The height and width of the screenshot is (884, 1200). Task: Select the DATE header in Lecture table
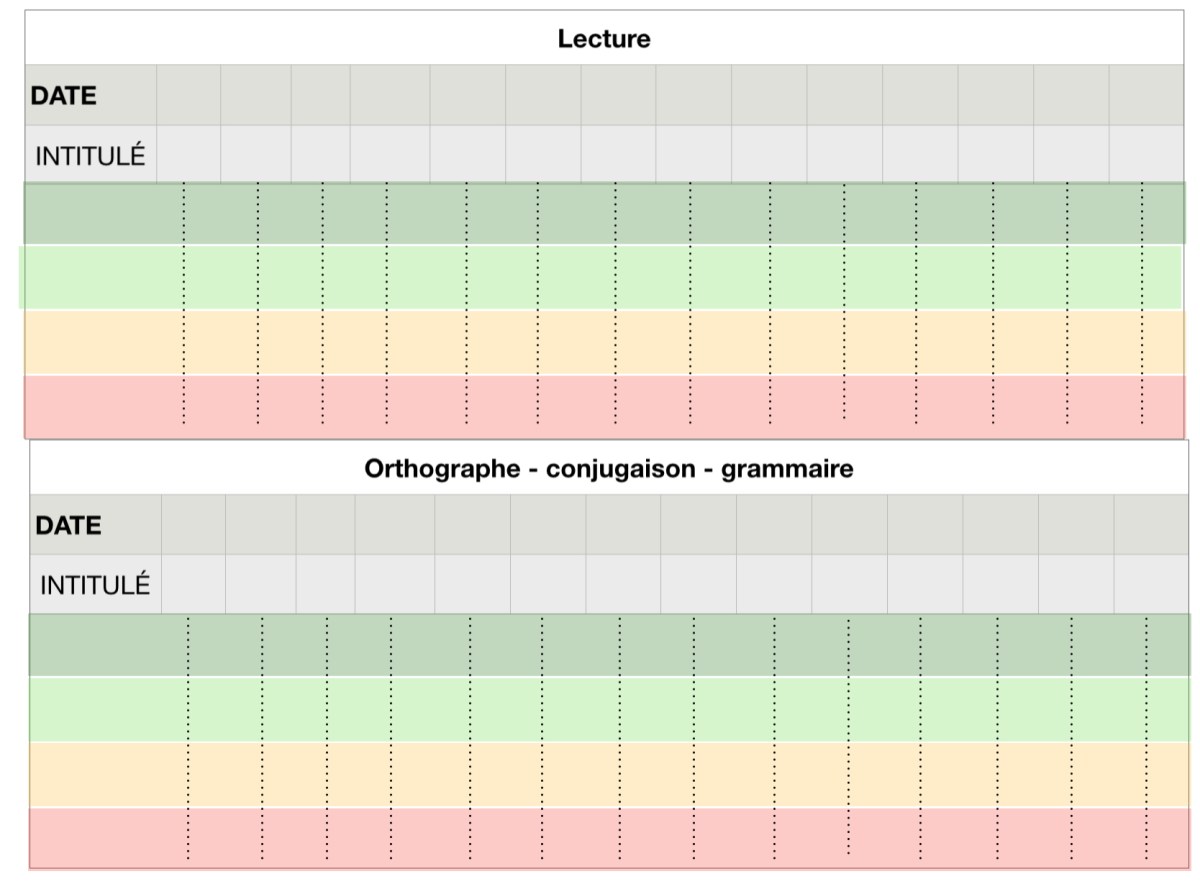tap(64, 96)
